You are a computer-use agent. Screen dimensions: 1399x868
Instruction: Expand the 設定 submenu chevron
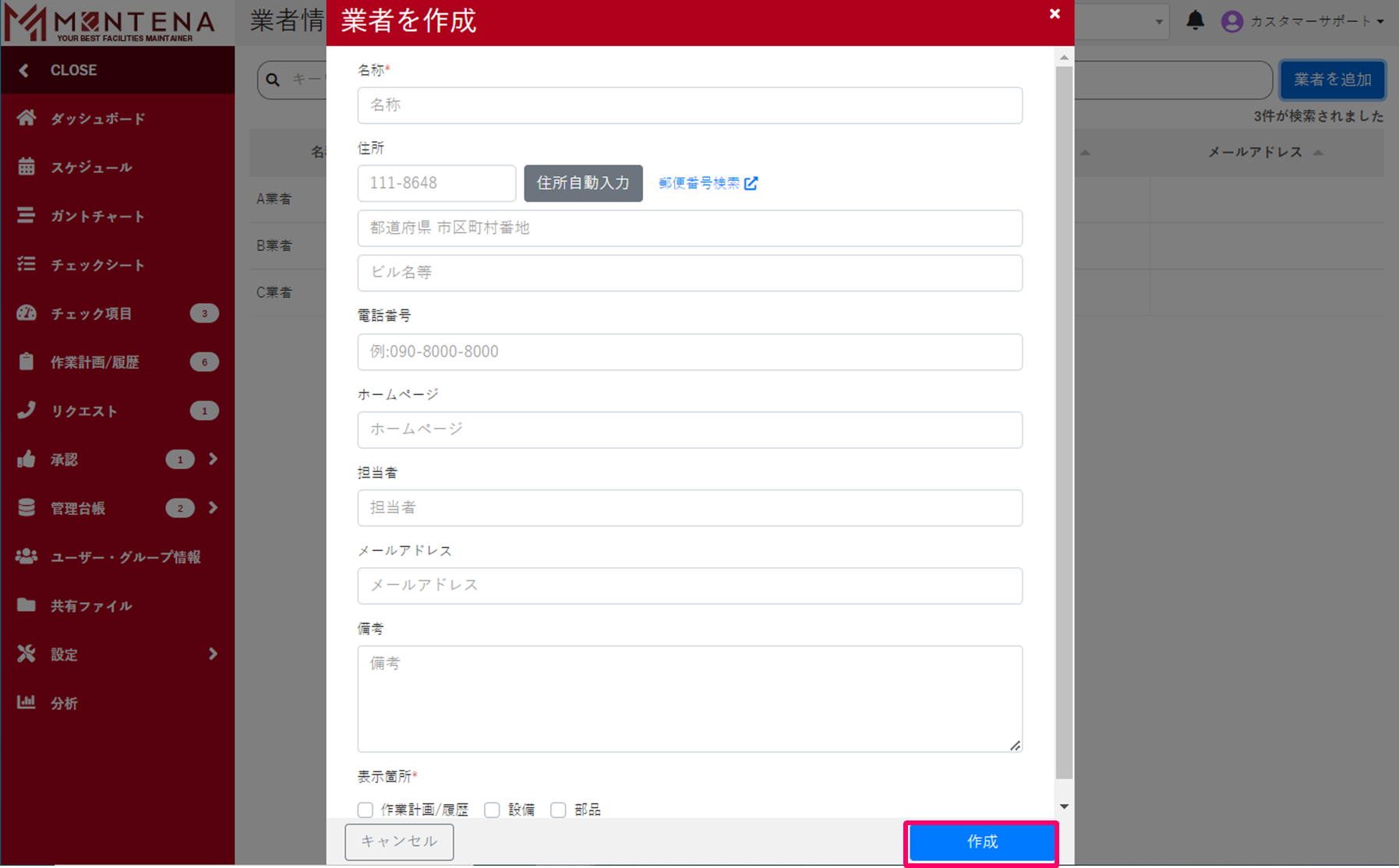(x=213, y=654)
